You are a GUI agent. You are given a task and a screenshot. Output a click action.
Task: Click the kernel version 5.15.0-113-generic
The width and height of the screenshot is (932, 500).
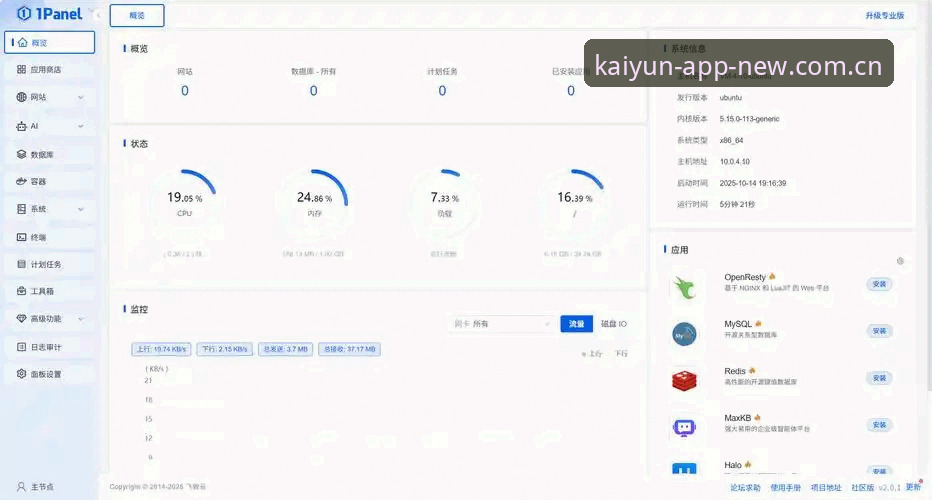(x=749, y=119)
